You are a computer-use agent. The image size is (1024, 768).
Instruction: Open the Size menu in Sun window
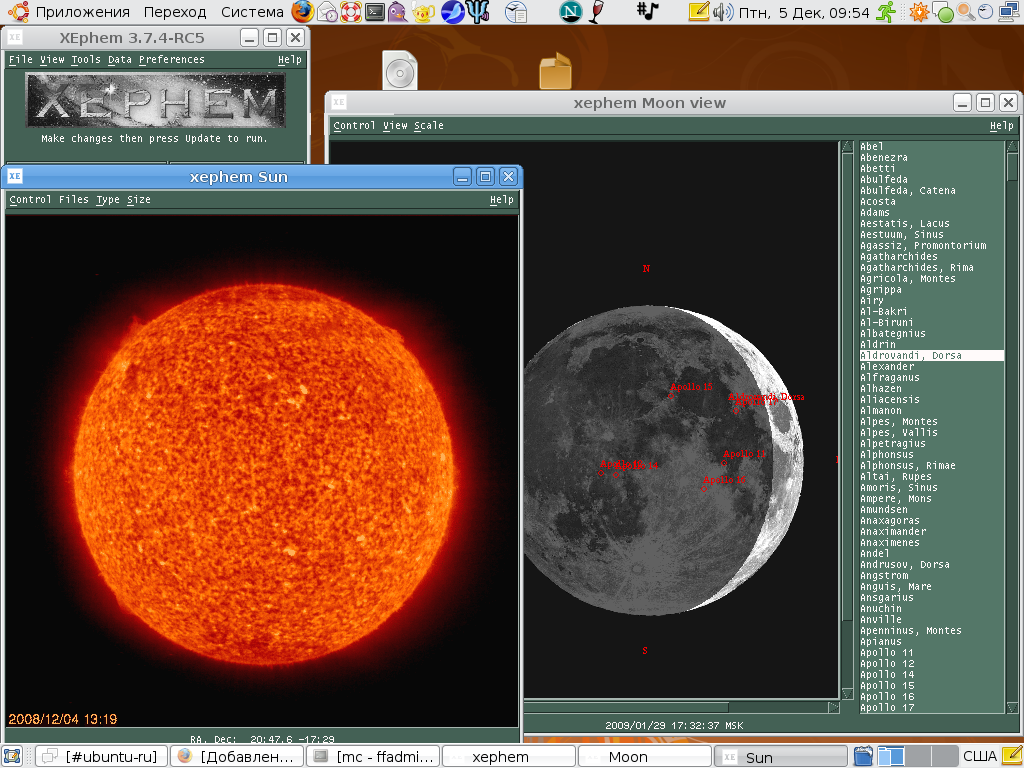pyautogui.click(x=139, y=200)
